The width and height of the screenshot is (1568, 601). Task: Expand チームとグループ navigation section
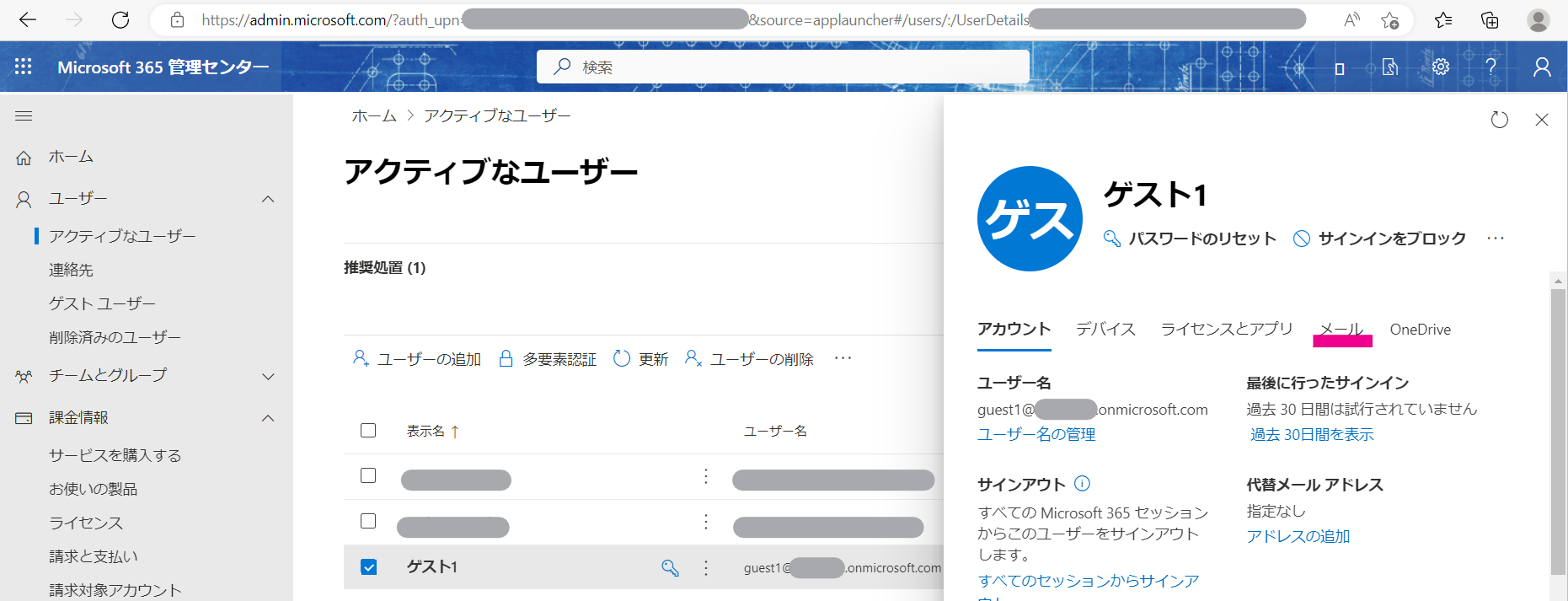[x=268, y=376]
